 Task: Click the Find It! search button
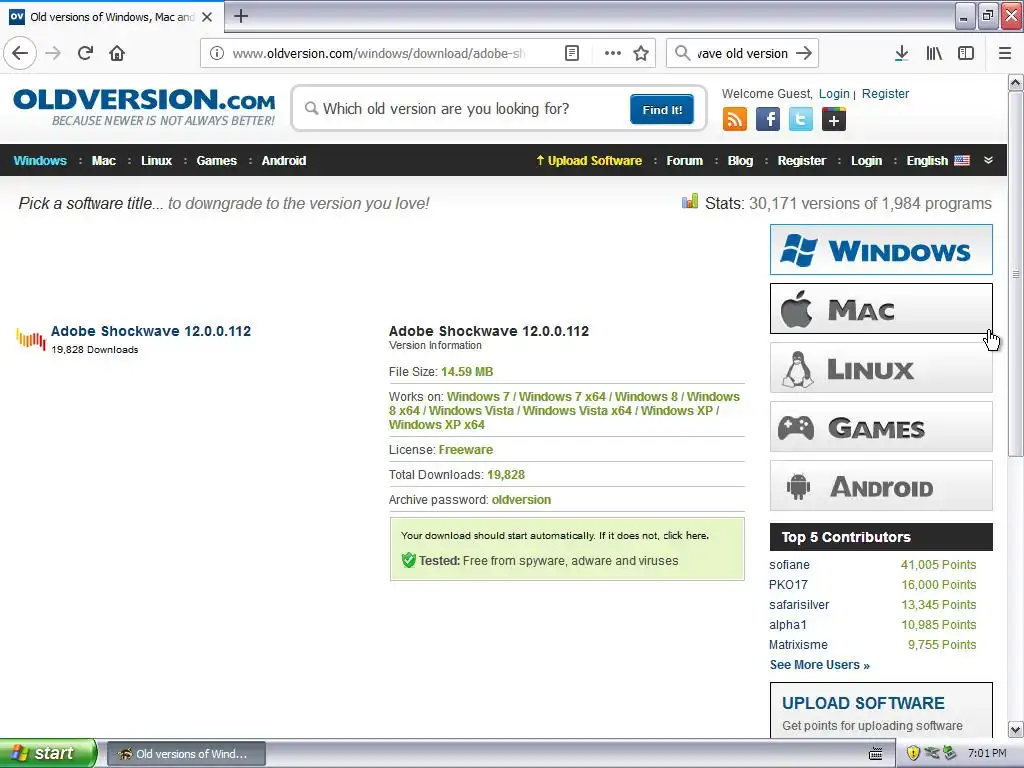(x=662, y=109)
